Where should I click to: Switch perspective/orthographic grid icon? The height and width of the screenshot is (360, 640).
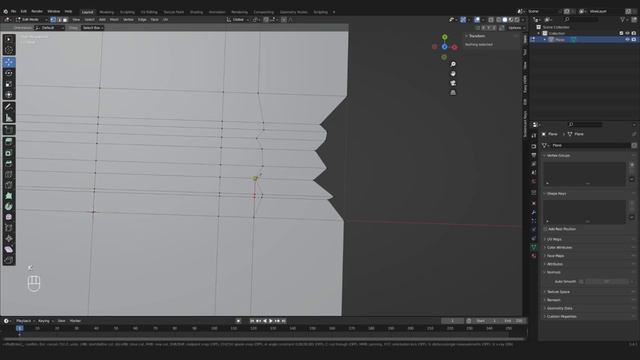pyautogui.click(x=453, y=93)
